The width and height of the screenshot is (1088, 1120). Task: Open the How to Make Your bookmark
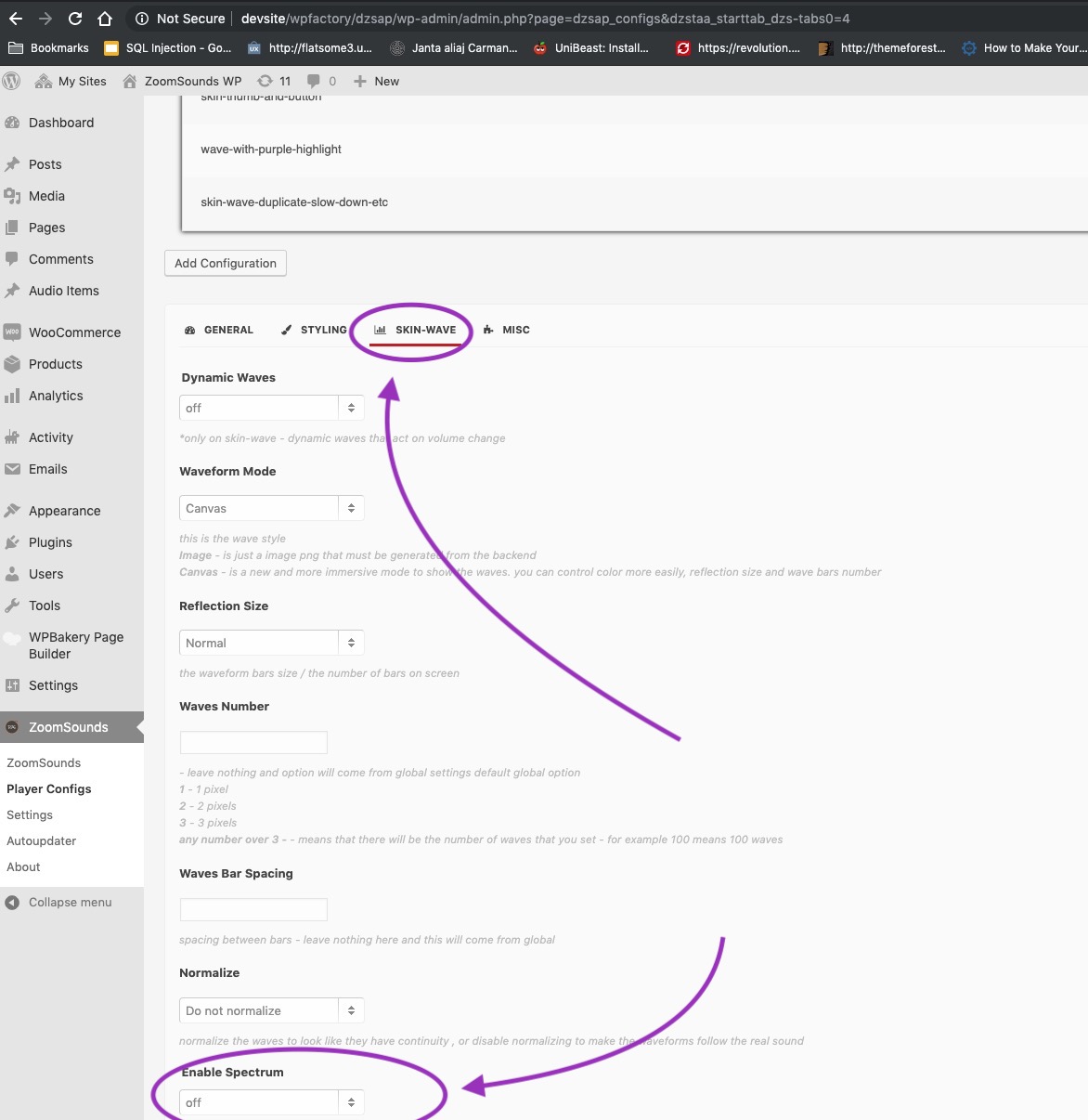pyautogui.click(x=1024, y=48)
